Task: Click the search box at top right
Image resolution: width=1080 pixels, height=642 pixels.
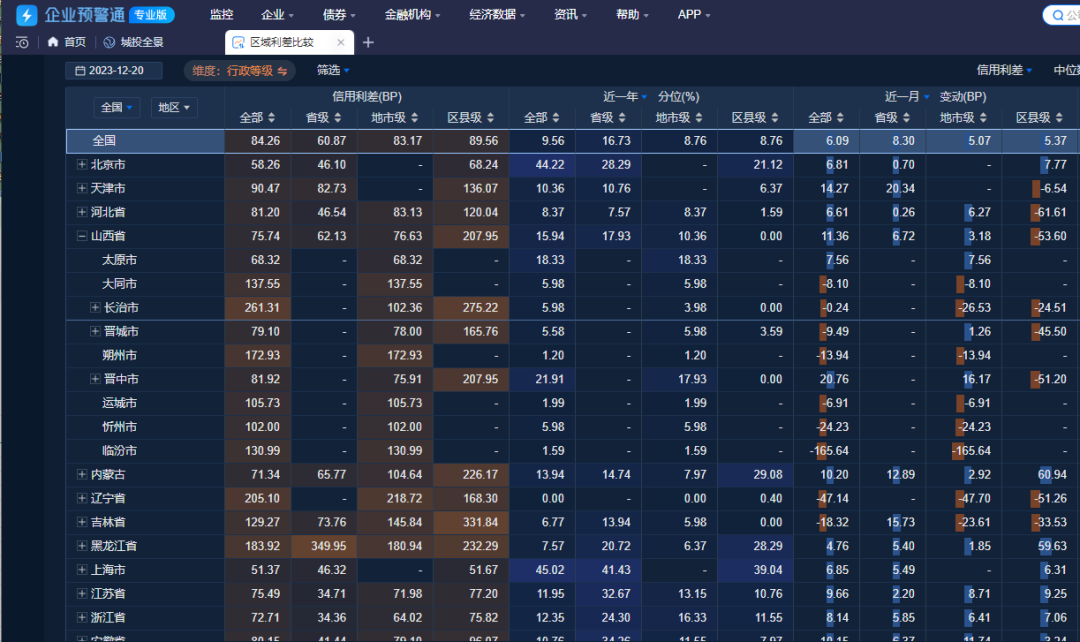Action: click(1062, 15)
